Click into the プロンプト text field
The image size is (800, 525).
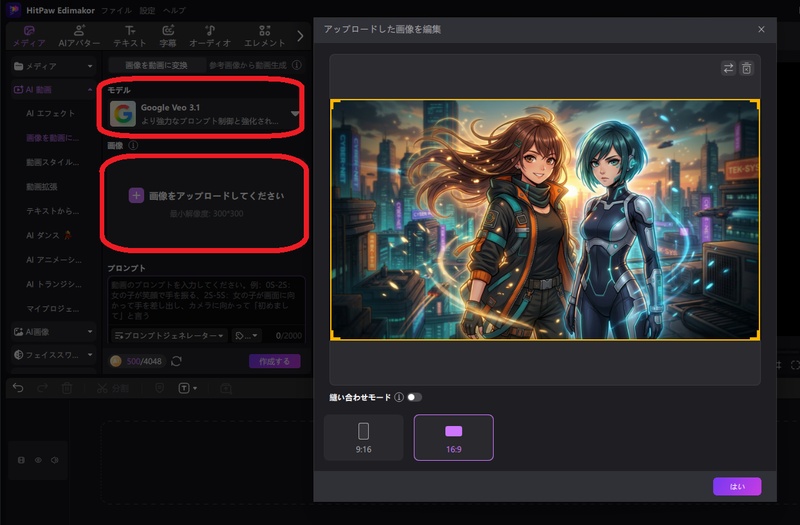coord(206,301)
